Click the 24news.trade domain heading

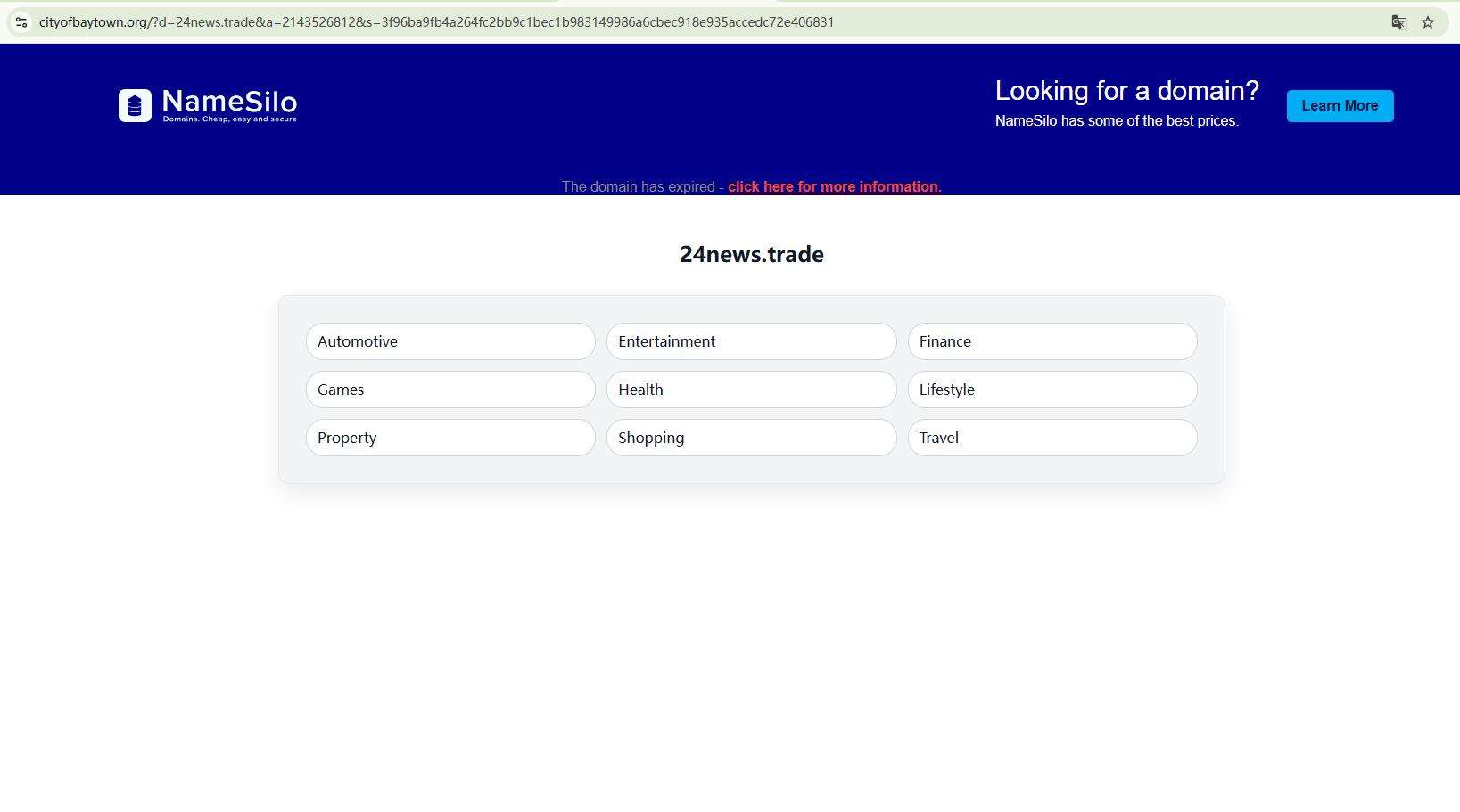tap(751, 255)
